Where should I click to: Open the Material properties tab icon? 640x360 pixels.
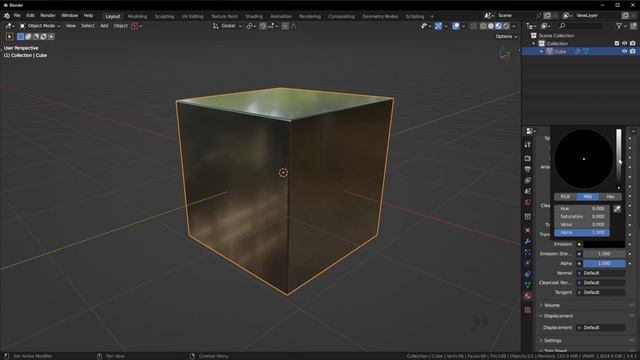point(528,296)
